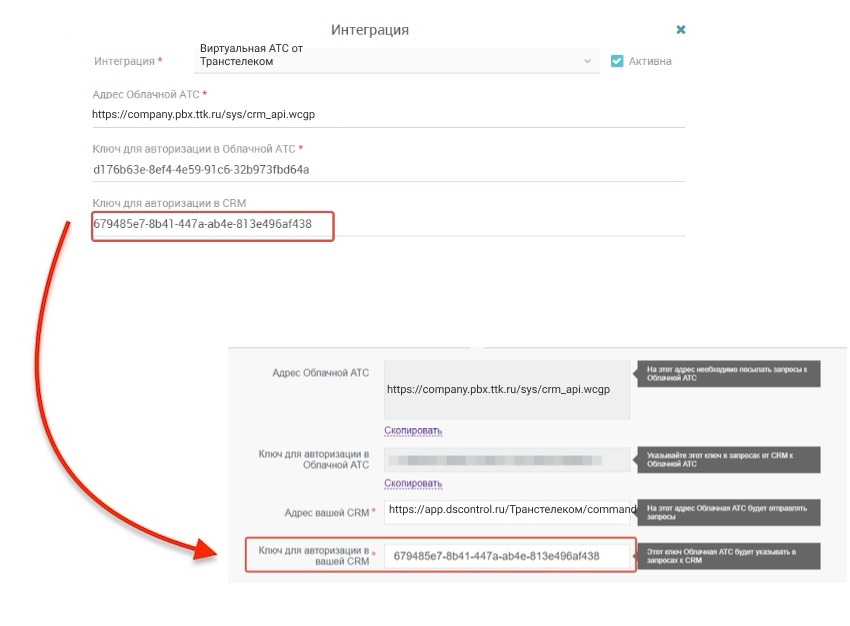Screen dimensions: 850x626
Task: Toggle the Активна checkbox
Action: pos(617,61)
